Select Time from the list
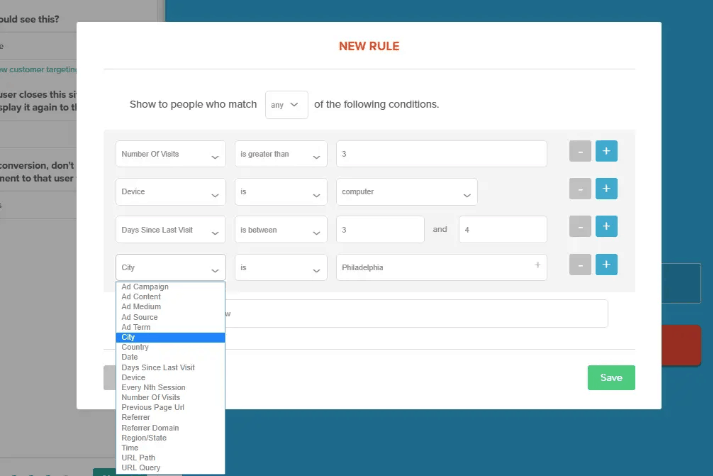Image resolution: width=713 pixels, height=476 pixels. click(x=170, y=448)
